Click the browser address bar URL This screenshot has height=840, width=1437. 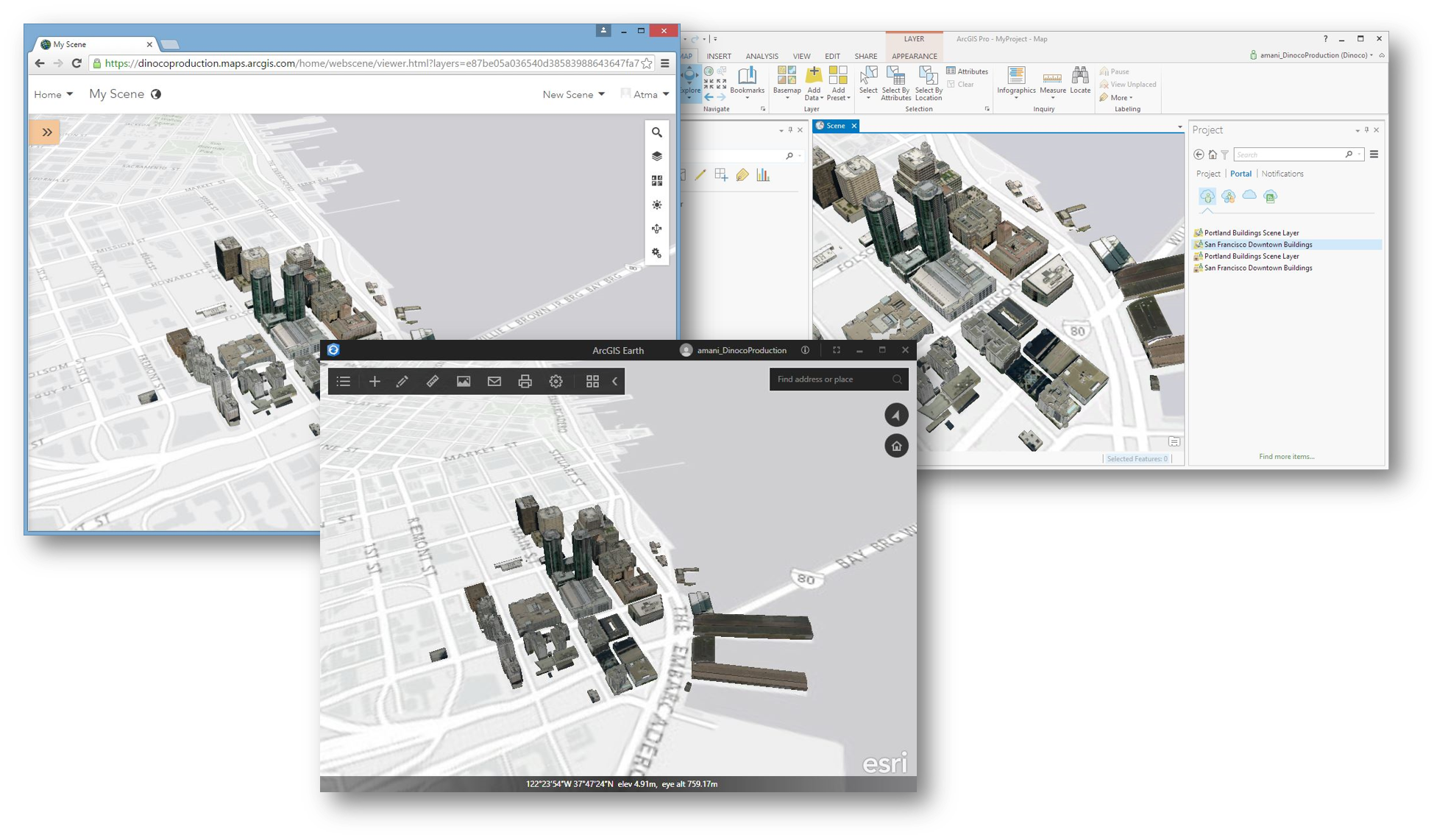(x=372, y=64)
